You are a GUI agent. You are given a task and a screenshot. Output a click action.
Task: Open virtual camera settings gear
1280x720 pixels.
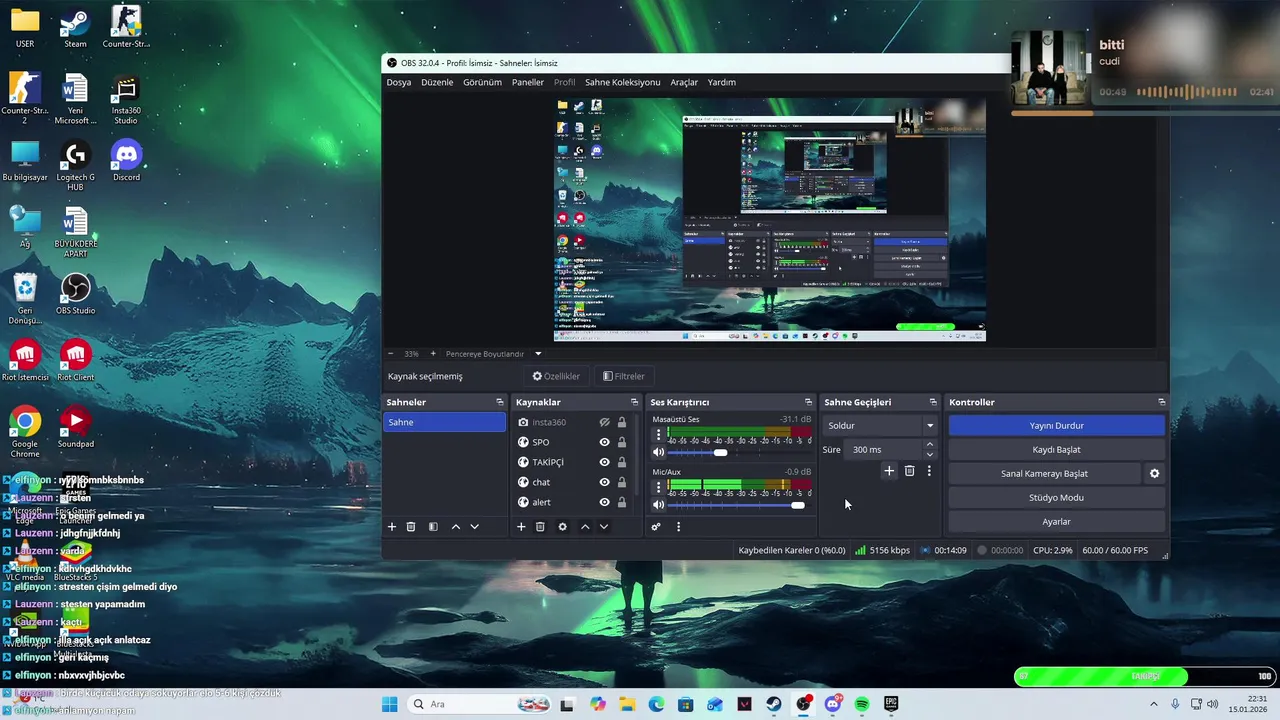click(1154, 474)
